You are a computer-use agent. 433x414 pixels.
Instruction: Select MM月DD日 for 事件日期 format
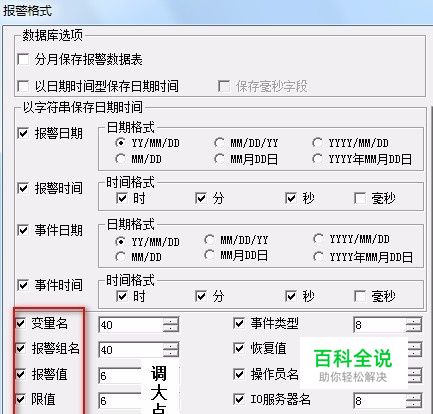point(209,255)
